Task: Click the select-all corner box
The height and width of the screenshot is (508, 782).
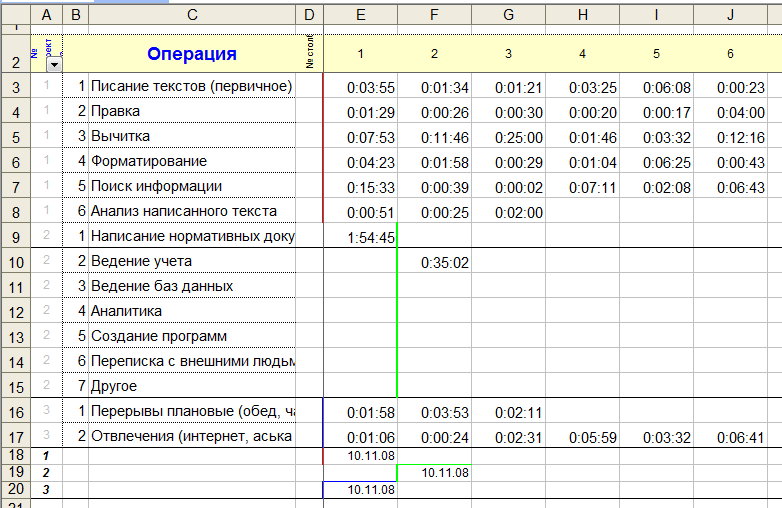Action: pos(15,15)
